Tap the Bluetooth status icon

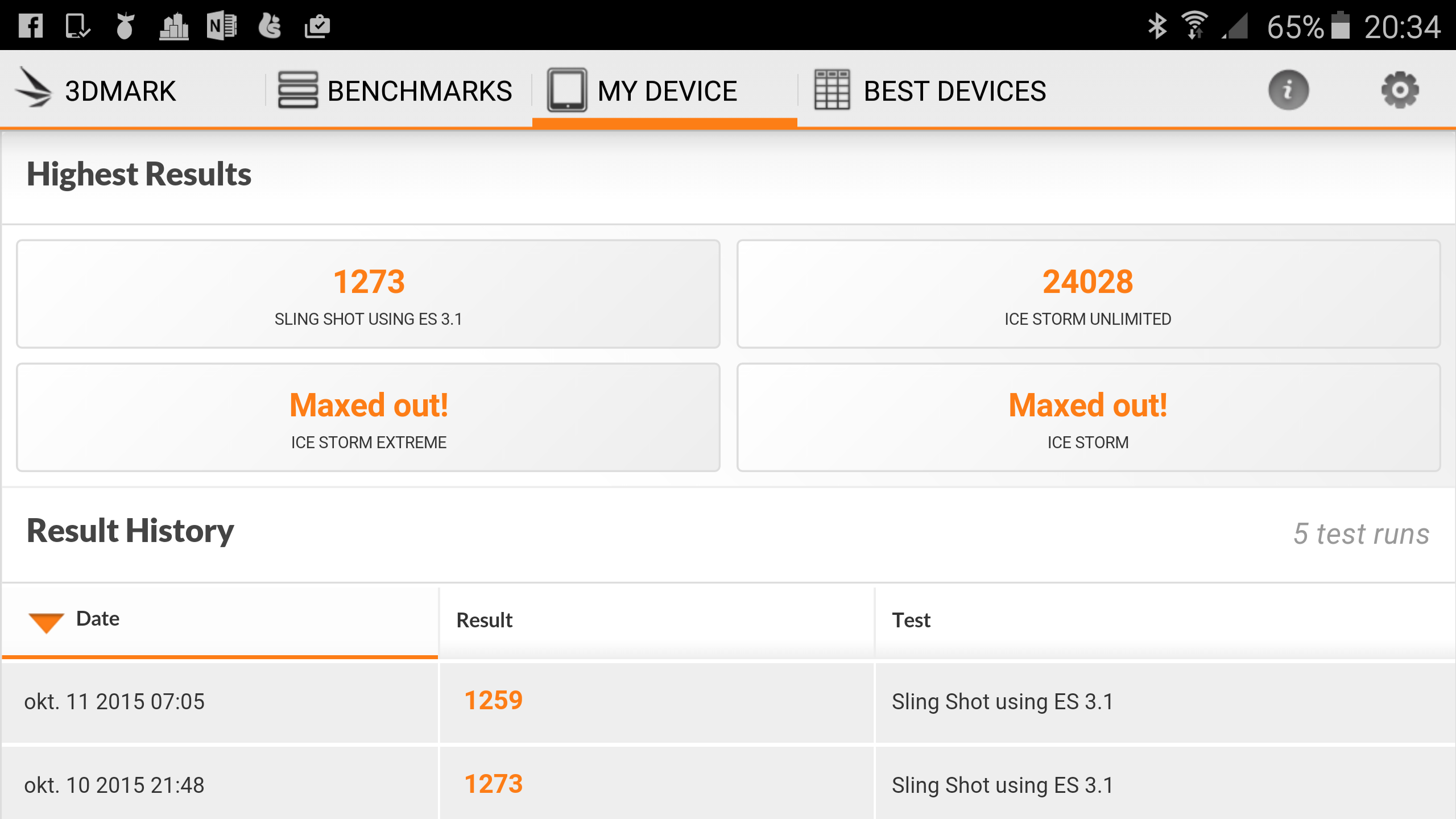1157,26
